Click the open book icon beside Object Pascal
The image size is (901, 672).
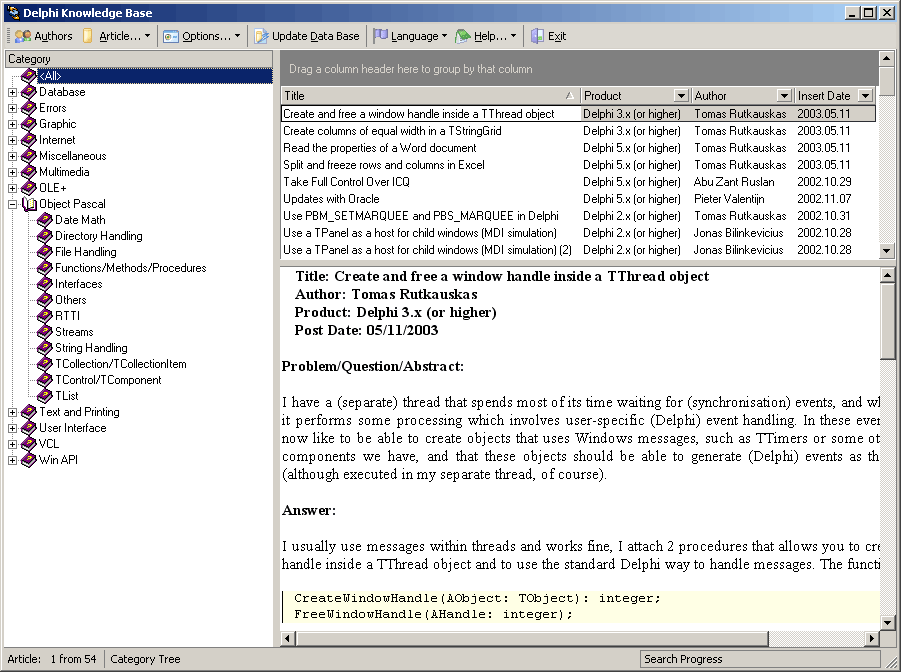tap(29, 204)
